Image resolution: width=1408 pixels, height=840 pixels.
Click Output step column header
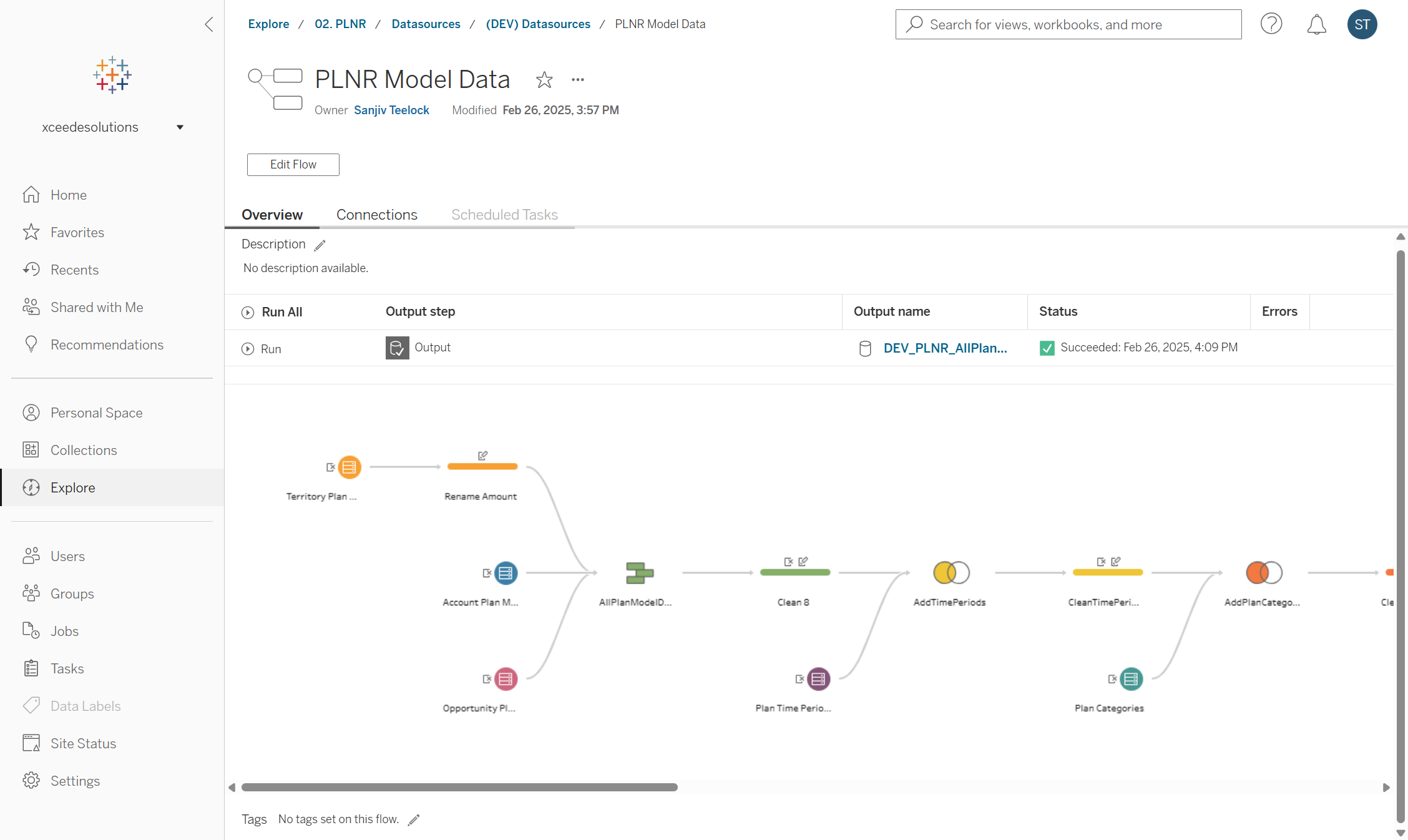420,311
